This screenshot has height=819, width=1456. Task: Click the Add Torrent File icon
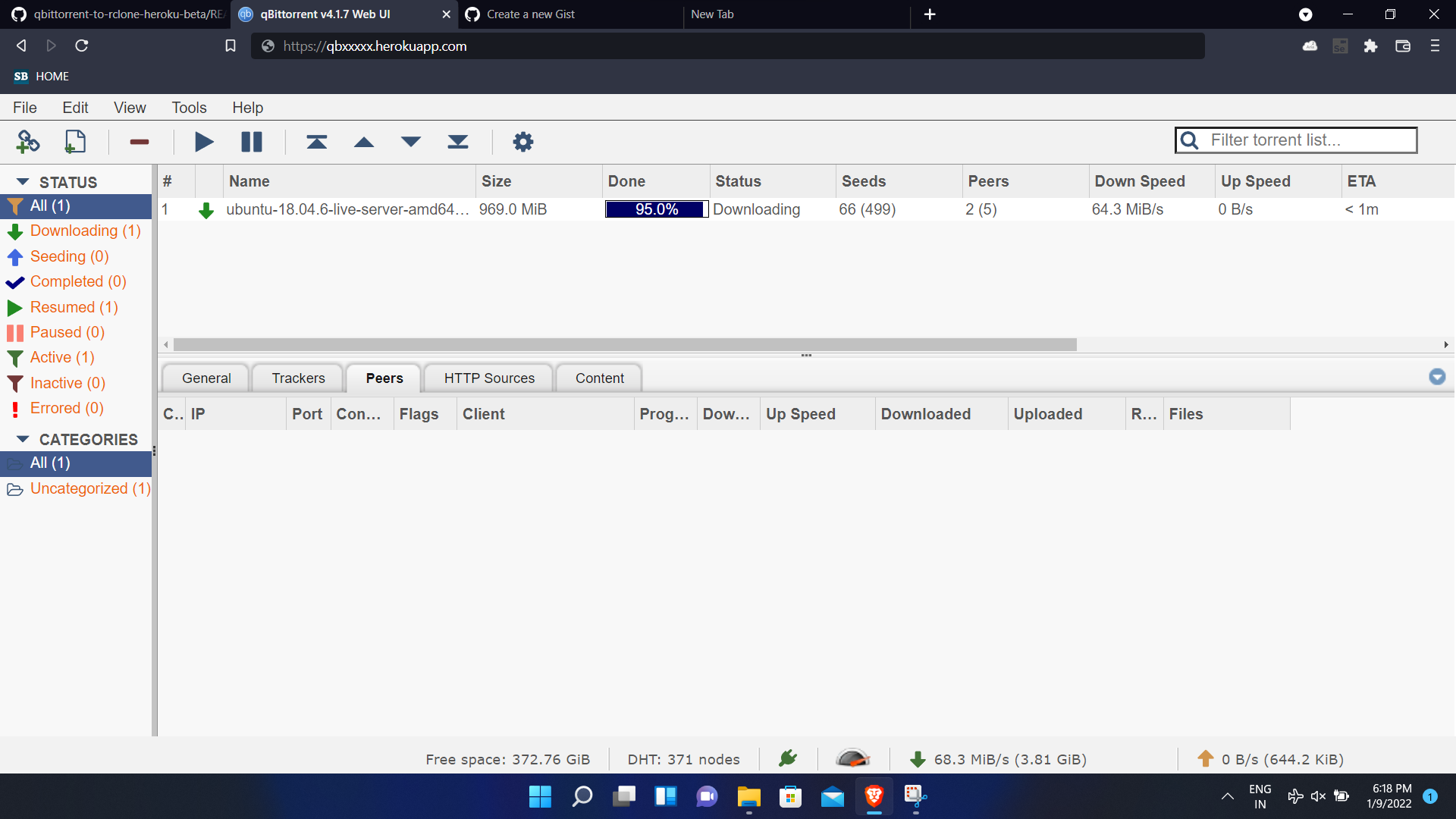point(75,142)
